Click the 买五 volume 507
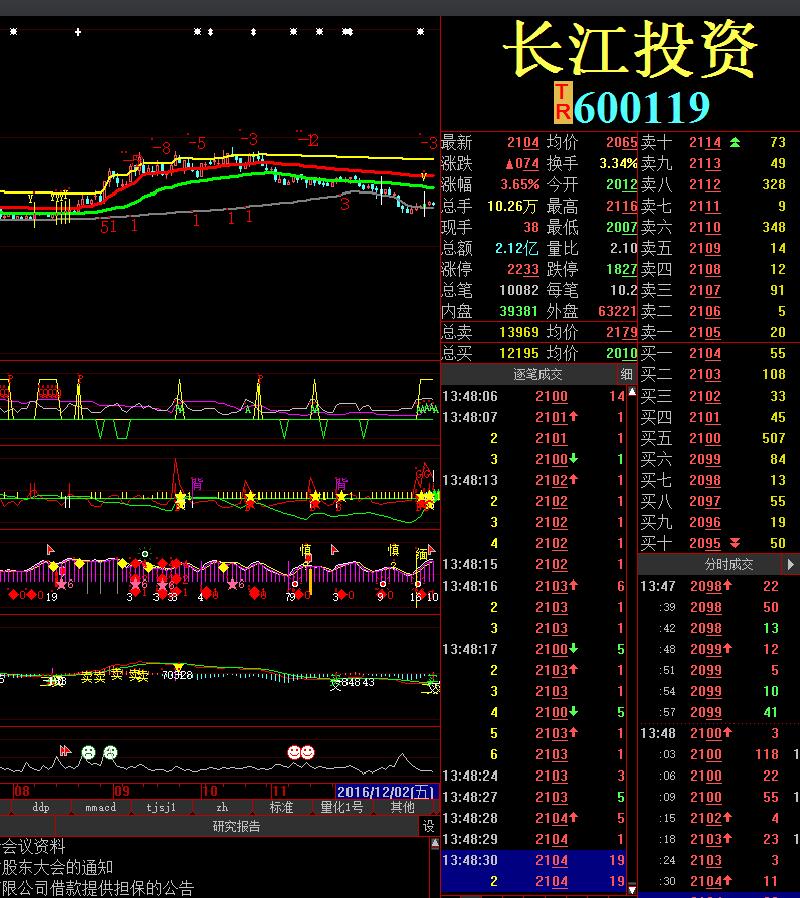Image resolution: width=800 pixels, height=898 pixels. (774, 438)
